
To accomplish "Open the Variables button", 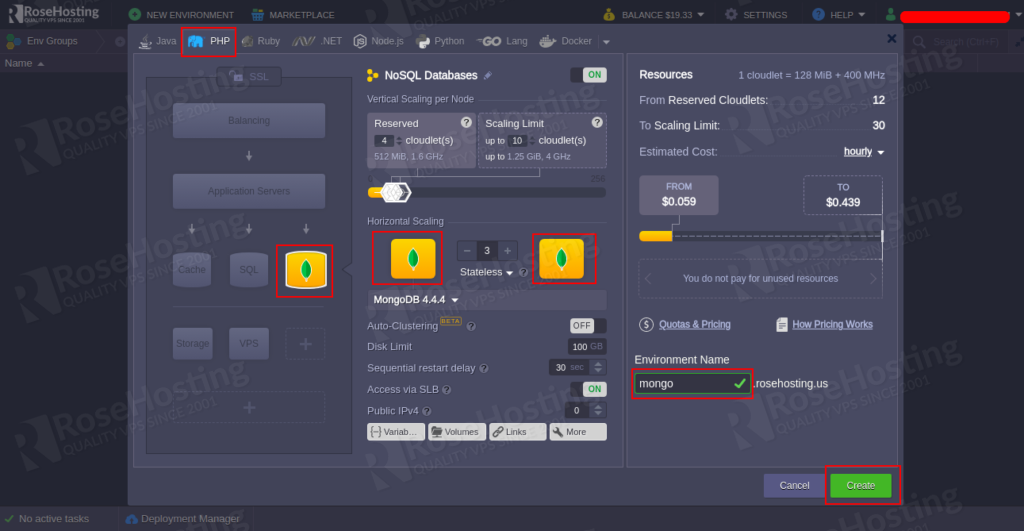I will coord(396,432).
